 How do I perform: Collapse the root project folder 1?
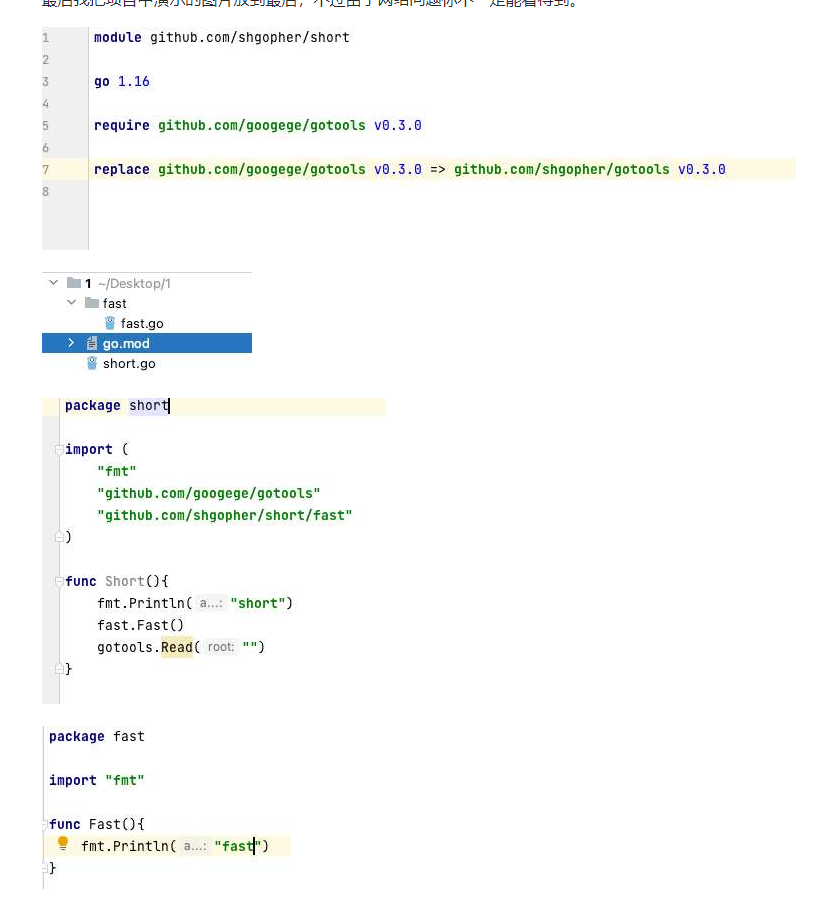54,283
